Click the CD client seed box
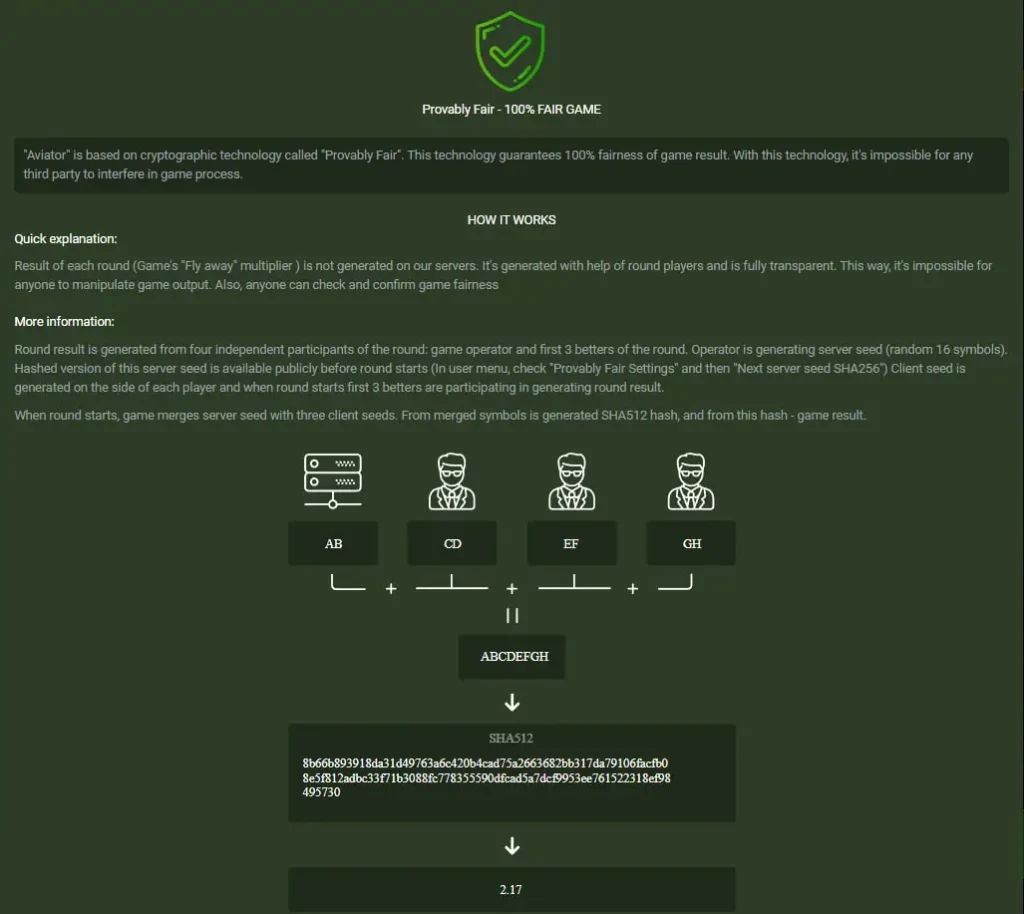The width and height of the screenshot is (1024, 914). click(452, 543)
